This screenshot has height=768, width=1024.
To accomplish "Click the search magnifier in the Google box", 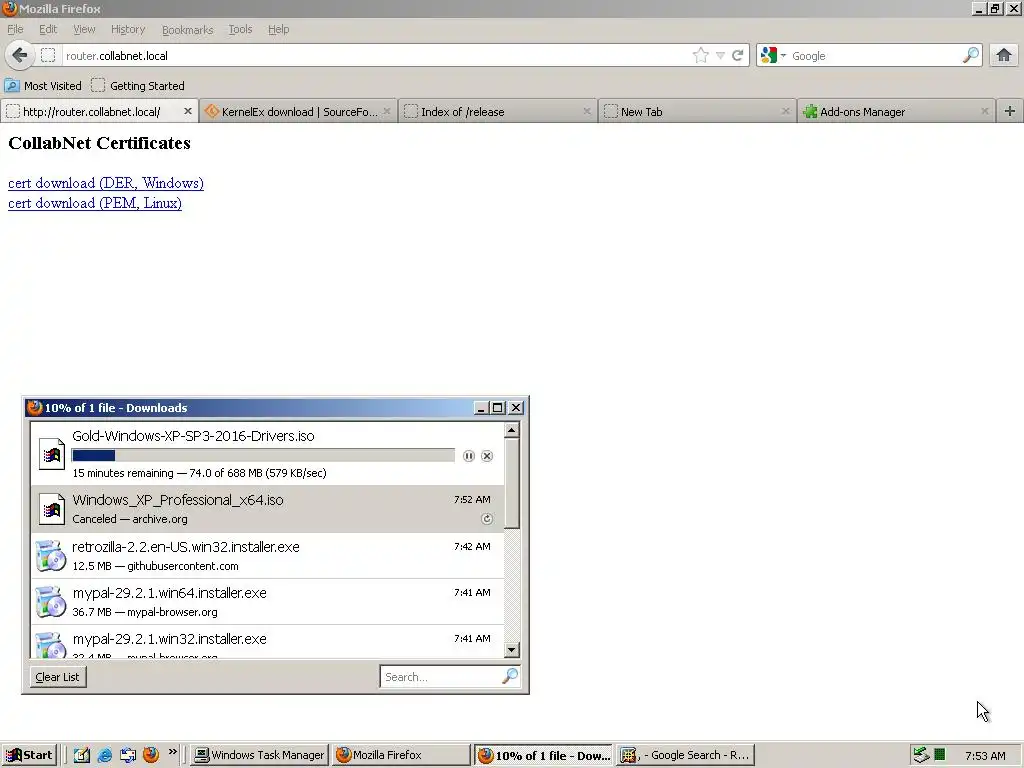I will click(970, 56).
